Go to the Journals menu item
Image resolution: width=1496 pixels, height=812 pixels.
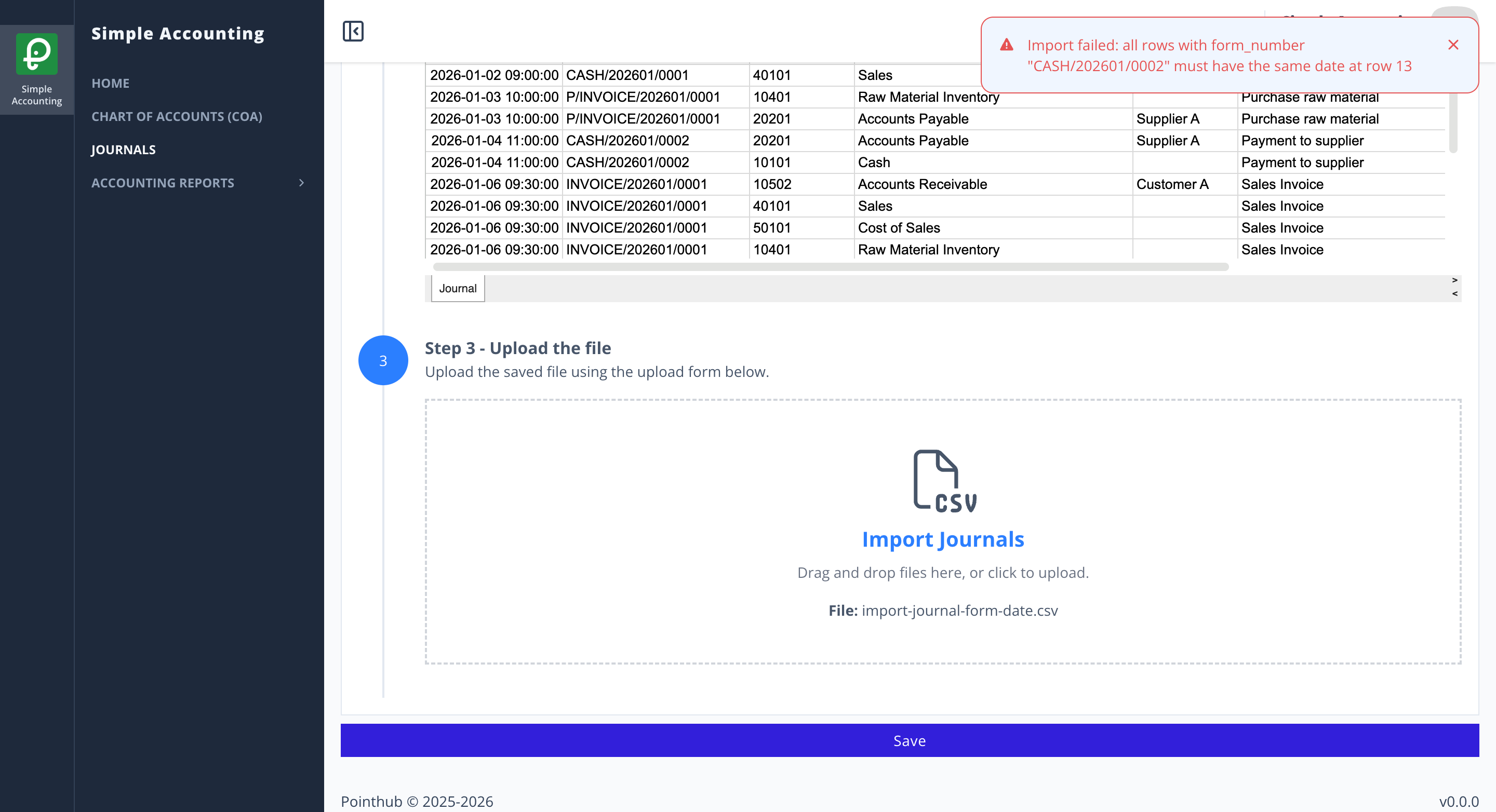[123, 149]
